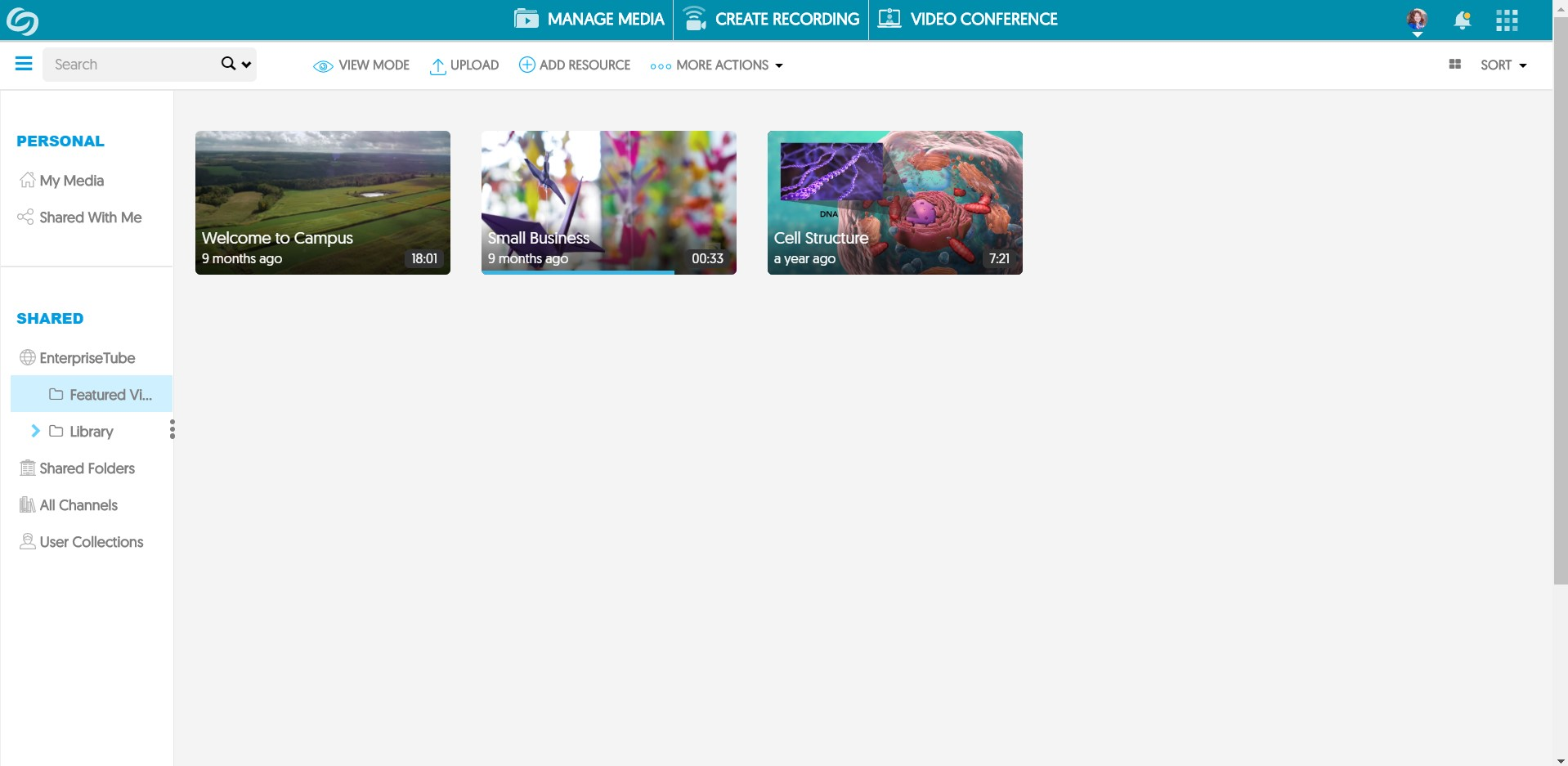The width and height of the screenshot is (1568, 766).
Task: Click the SHARED section heading
Action: click(x=50, y=318)
